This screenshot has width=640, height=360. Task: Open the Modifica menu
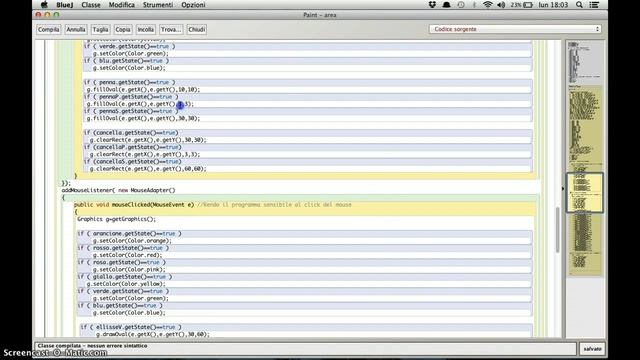point(122,5)
